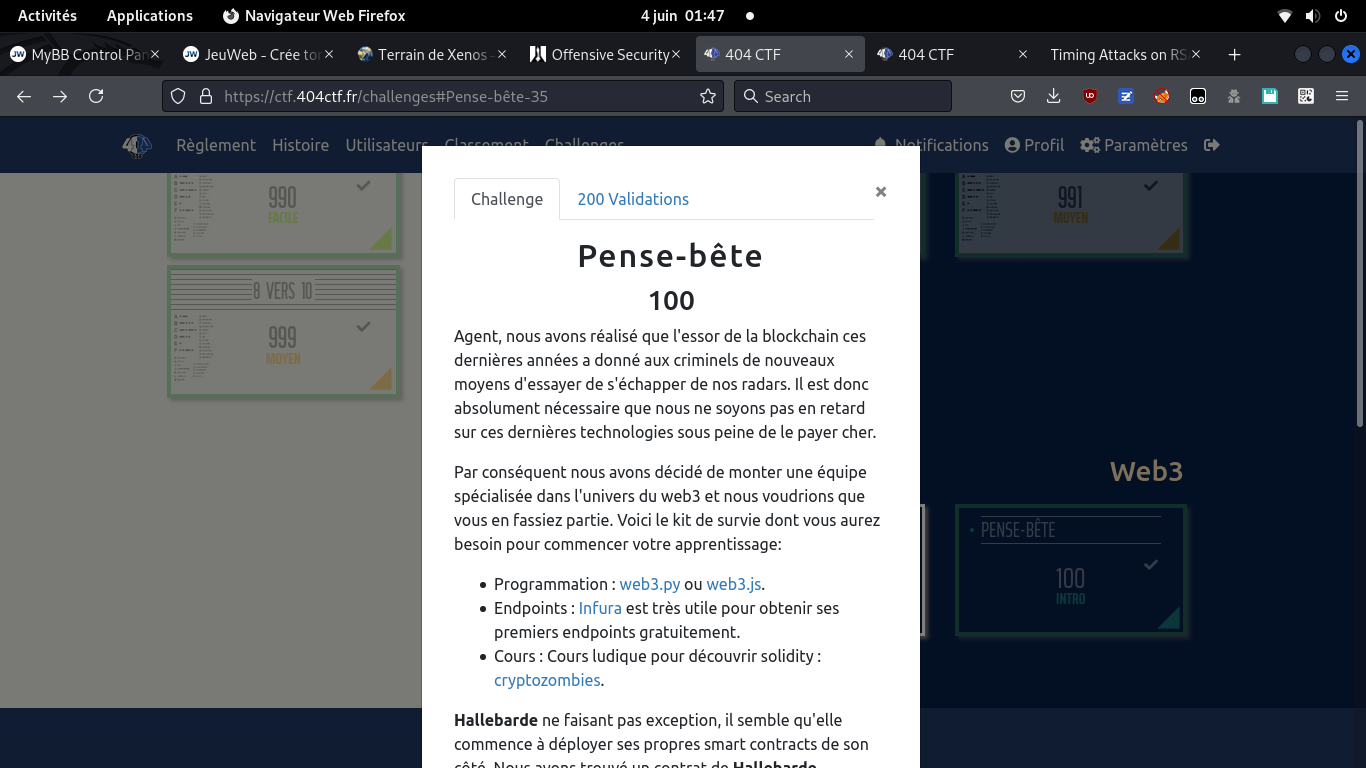Click the URL address bar
Image resolution: width=1366 pixels, height=768 pixels.
(x=445, y=96)
